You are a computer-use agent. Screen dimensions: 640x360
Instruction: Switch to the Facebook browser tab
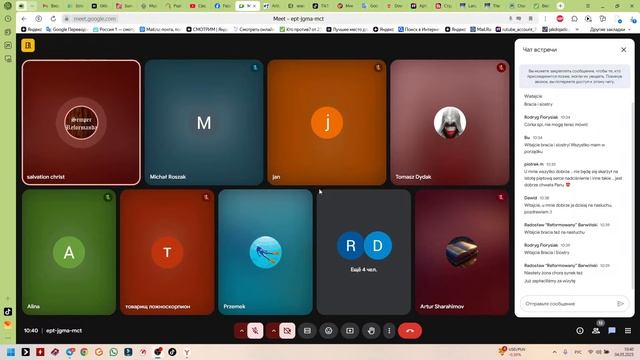click(x=222, y=6)
